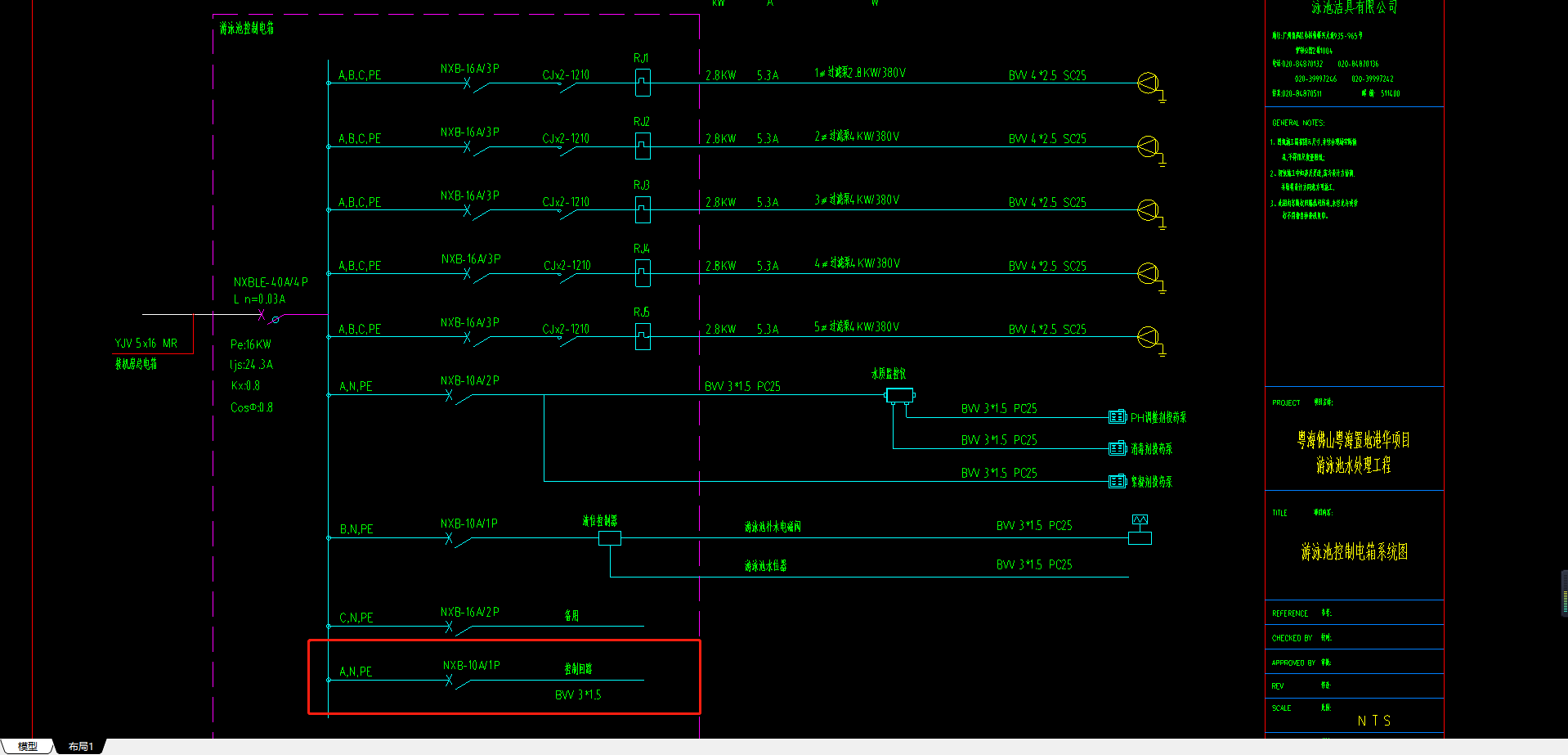Image resolution: width=1568 pixels, height=755 pixels.
Task: Click CJx2-1210 contactor label on the RJ3 line
Action: tap(566, 202)
